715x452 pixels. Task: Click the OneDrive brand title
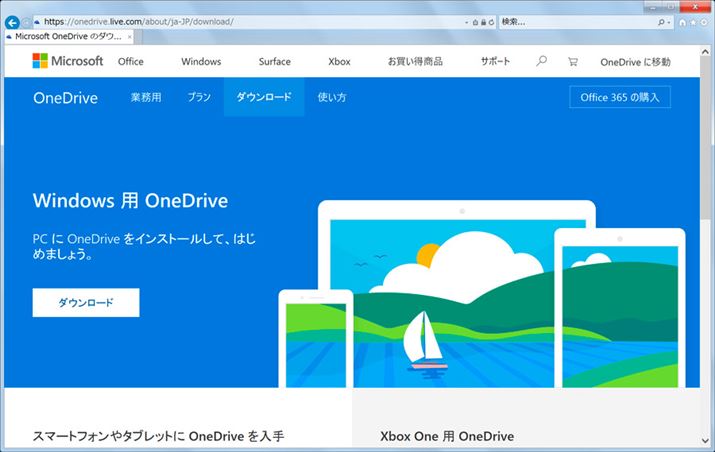click(x=66, y=98)
